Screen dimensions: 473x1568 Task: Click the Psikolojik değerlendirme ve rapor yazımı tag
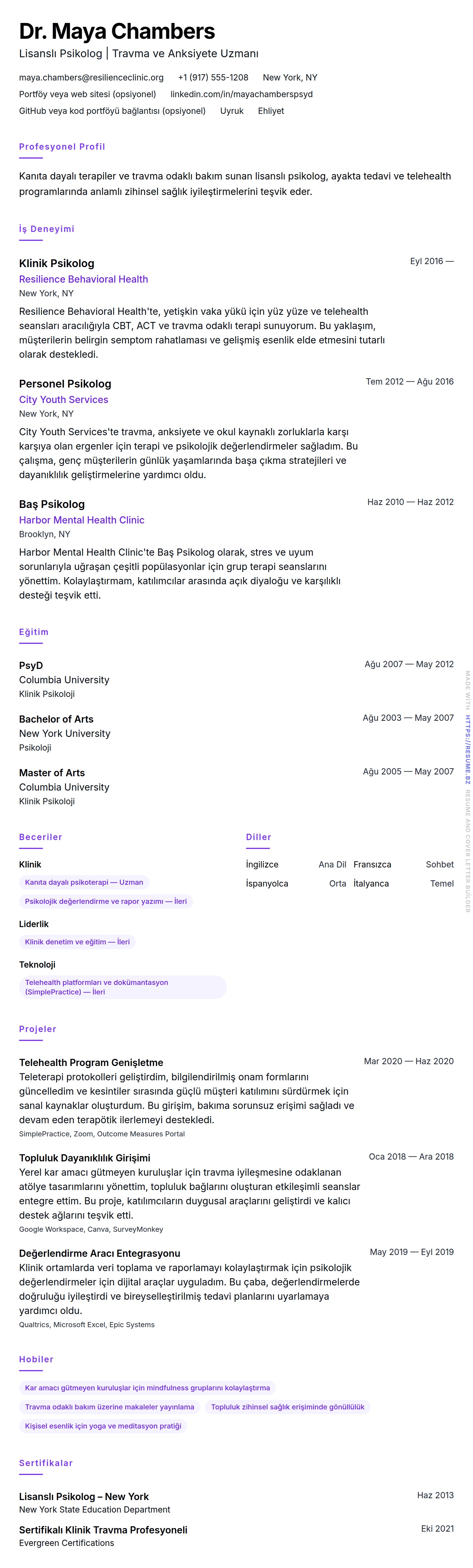106,901
